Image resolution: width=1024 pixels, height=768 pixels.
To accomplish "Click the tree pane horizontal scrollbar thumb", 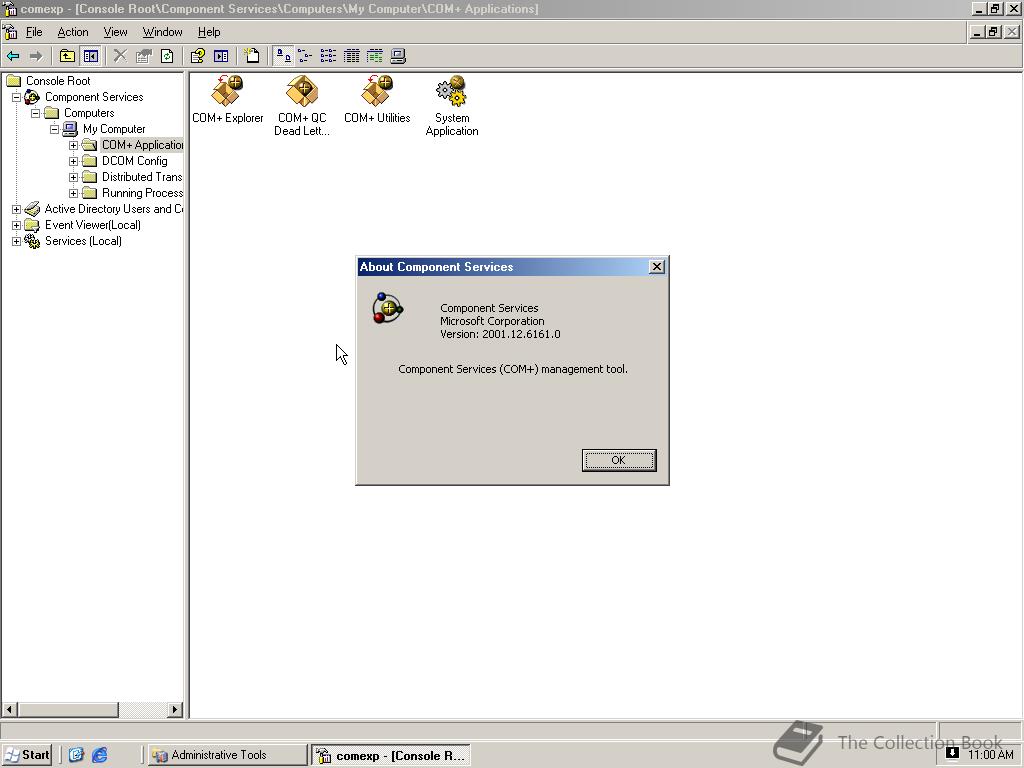I will (x=68, y=709).
